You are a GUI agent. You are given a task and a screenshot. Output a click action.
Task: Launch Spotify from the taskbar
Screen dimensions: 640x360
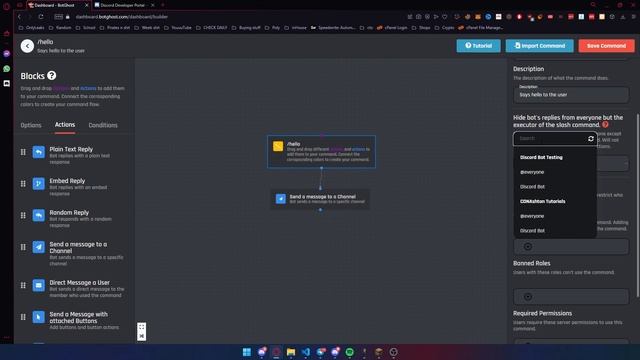(349, 352)
